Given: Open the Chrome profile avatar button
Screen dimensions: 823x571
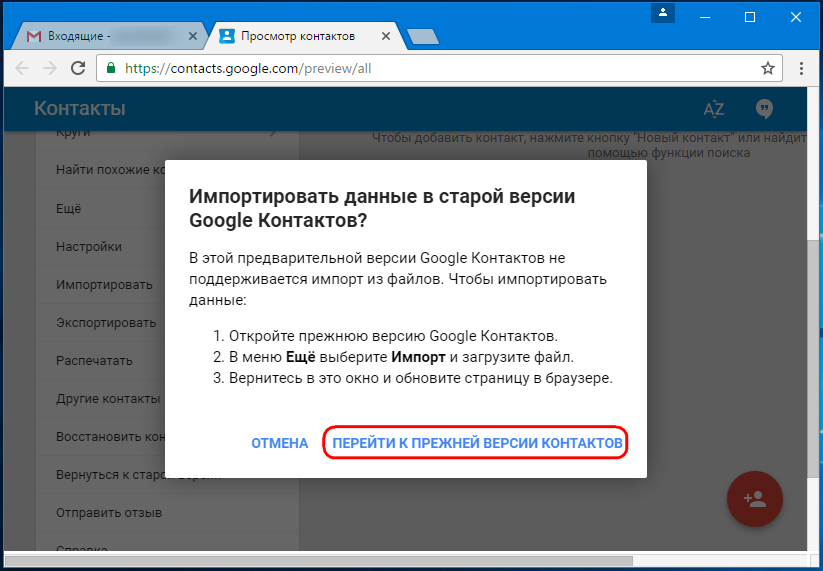Looking at the screenshot, I should tap(662, 13).
